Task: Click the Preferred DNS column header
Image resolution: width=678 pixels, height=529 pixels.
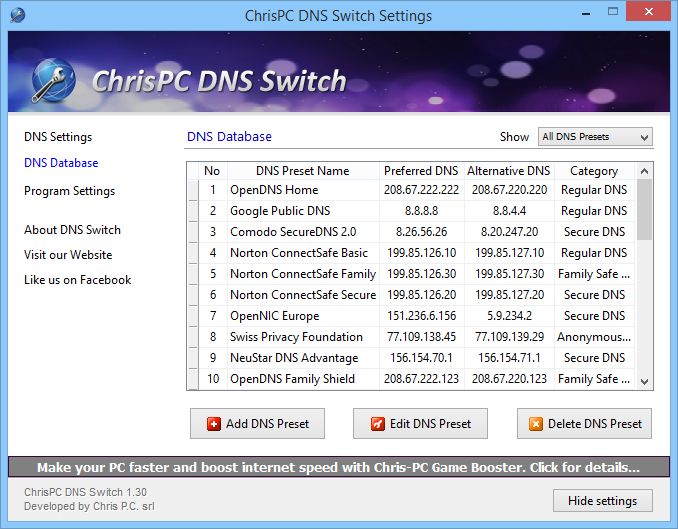Action: [x=421, y=171]
